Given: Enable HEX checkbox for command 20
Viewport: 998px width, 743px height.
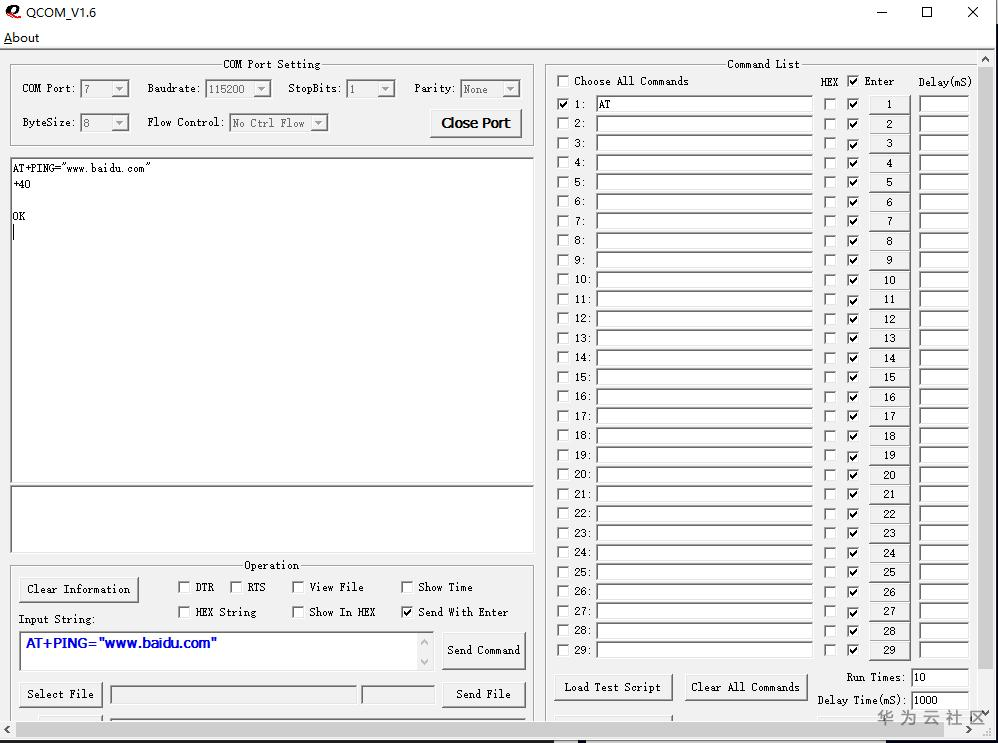Looking at the screenshot, I should (830, 474).
